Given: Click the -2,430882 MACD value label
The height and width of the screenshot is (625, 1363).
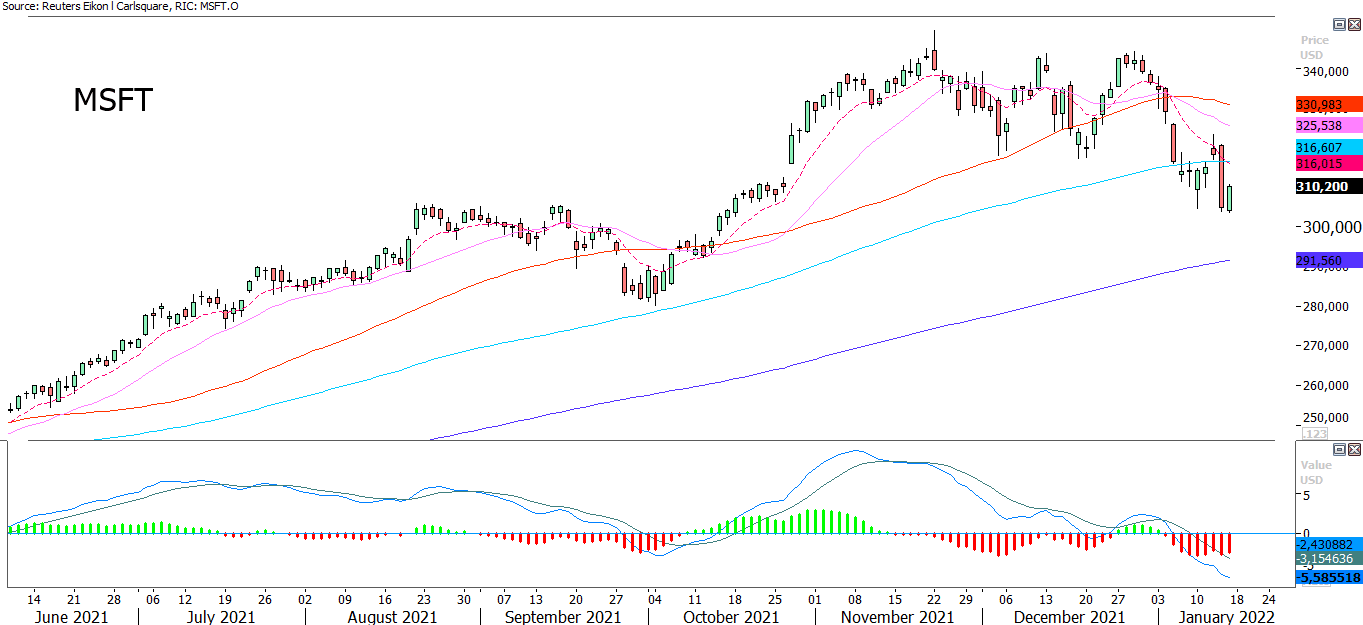Looking at the screenshot, I should pos(1329,543).
